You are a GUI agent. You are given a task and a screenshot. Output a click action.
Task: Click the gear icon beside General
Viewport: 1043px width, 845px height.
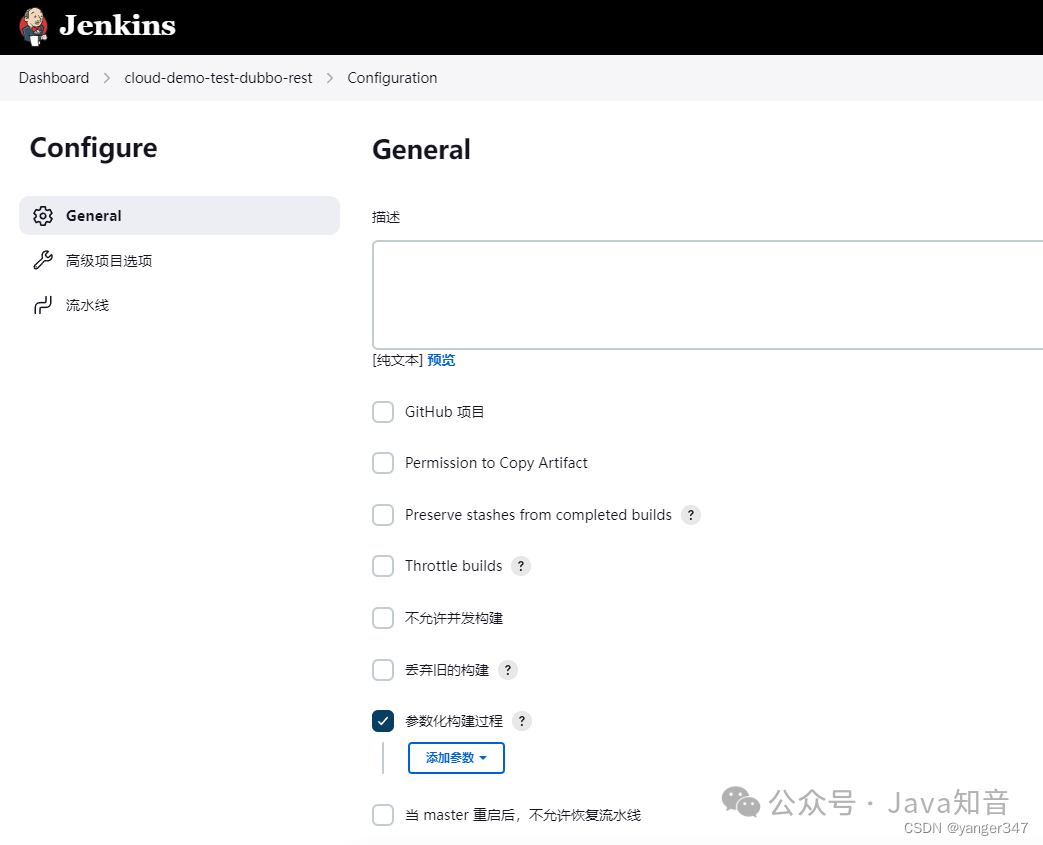(43, 215)
